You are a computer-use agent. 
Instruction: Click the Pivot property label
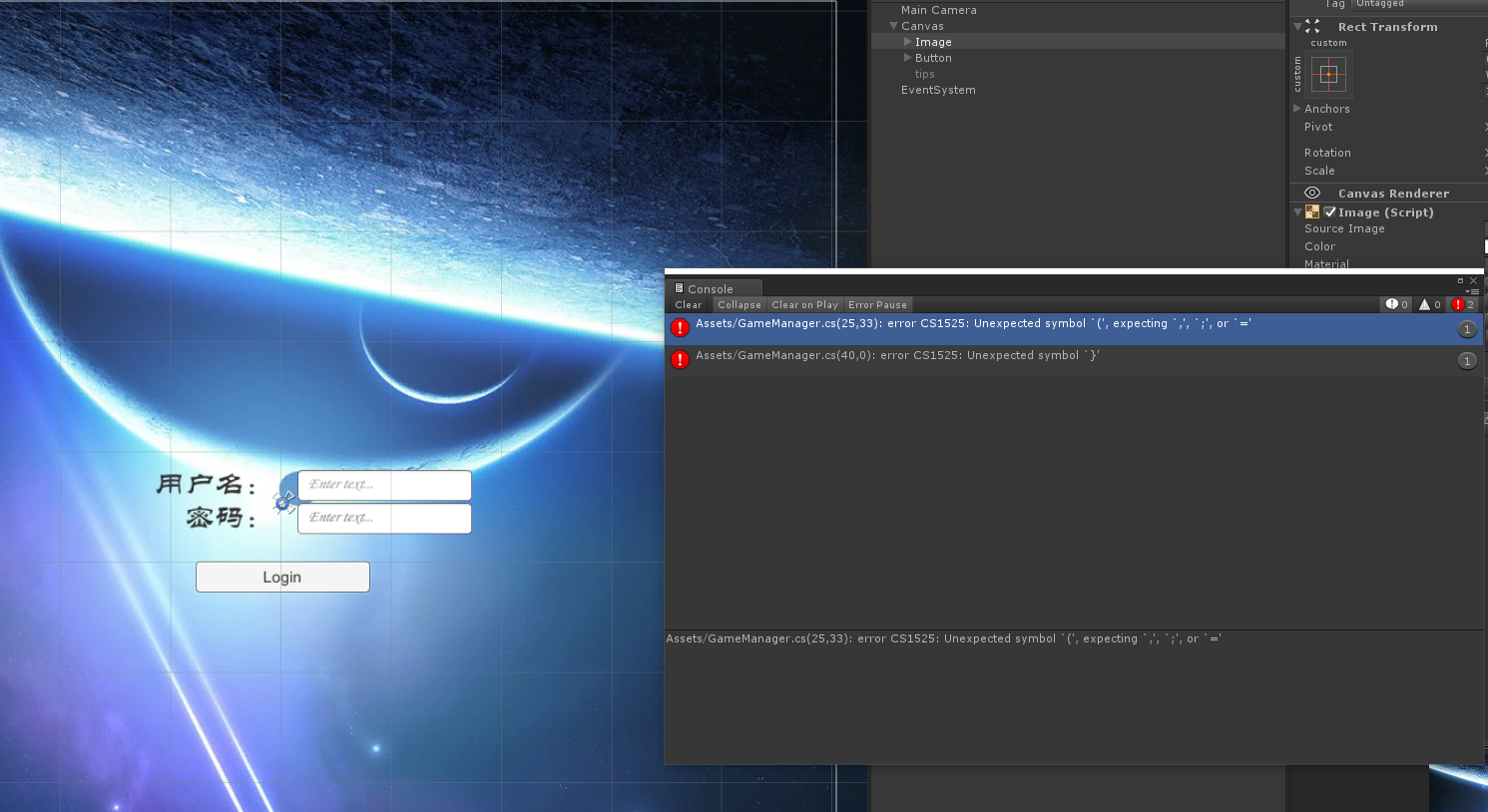coord(1318,127)
